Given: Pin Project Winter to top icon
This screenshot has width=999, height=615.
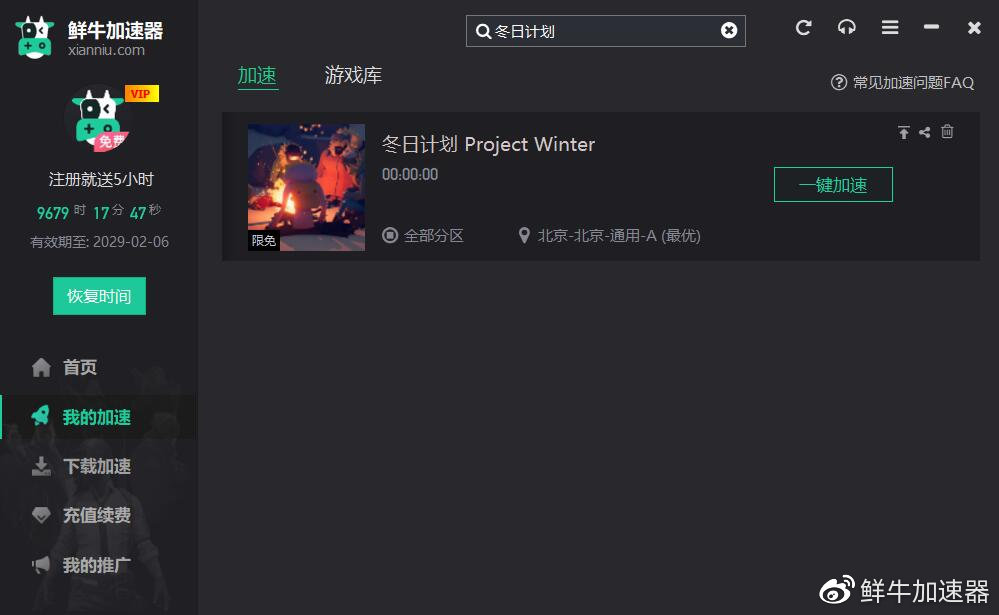Looking at the screenshot, I should [903, 132].
